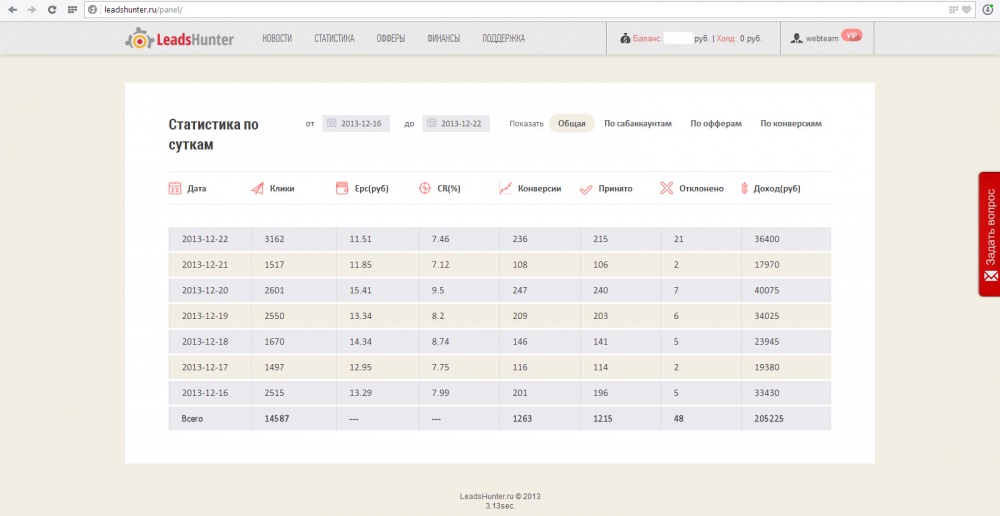The width and height of the screenshot is (1000, 516).
Task: Click the Доход dollar sign icon
Action: (x=744, y=188)
